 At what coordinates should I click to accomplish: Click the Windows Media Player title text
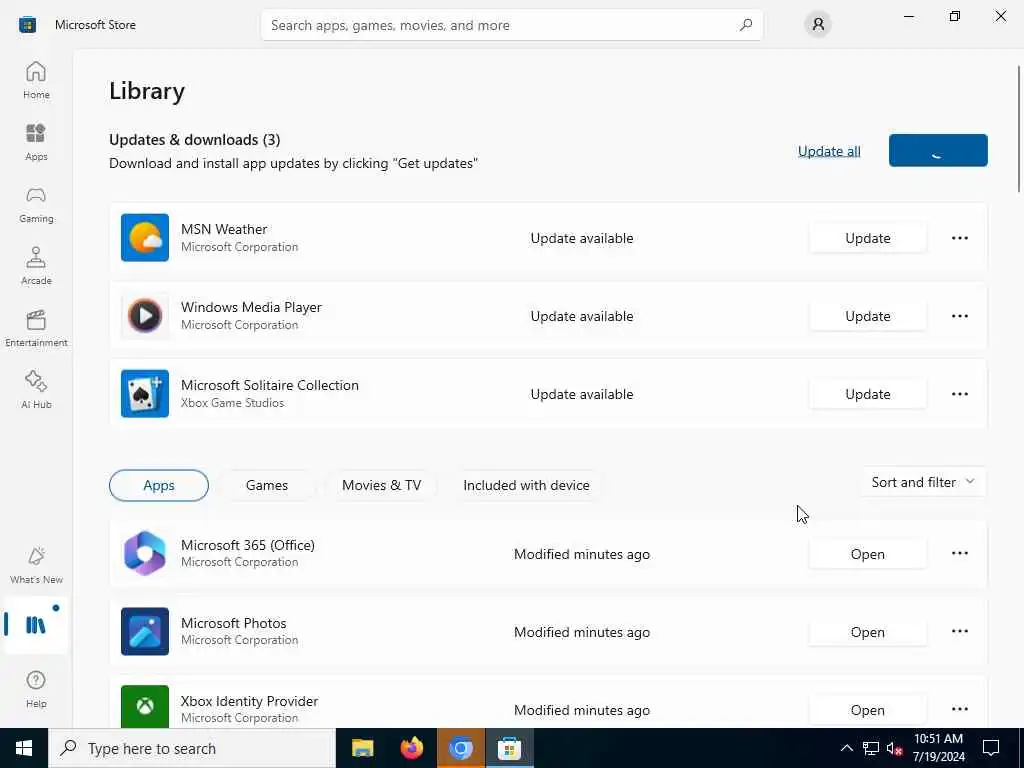pos(251,307)
